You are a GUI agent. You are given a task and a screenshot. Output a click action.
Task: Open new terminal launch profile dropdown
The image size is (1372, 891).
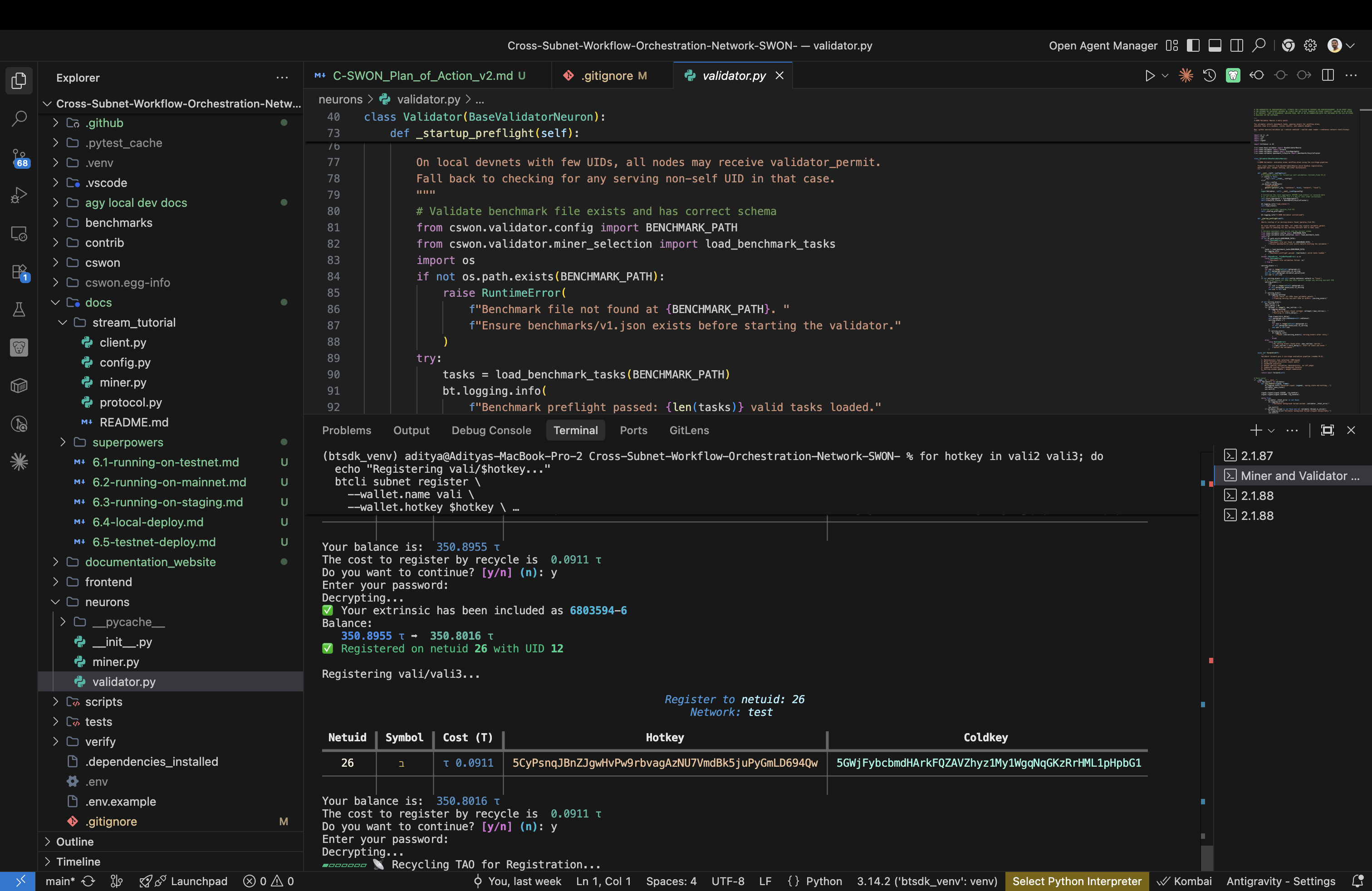click(1271, 431)
